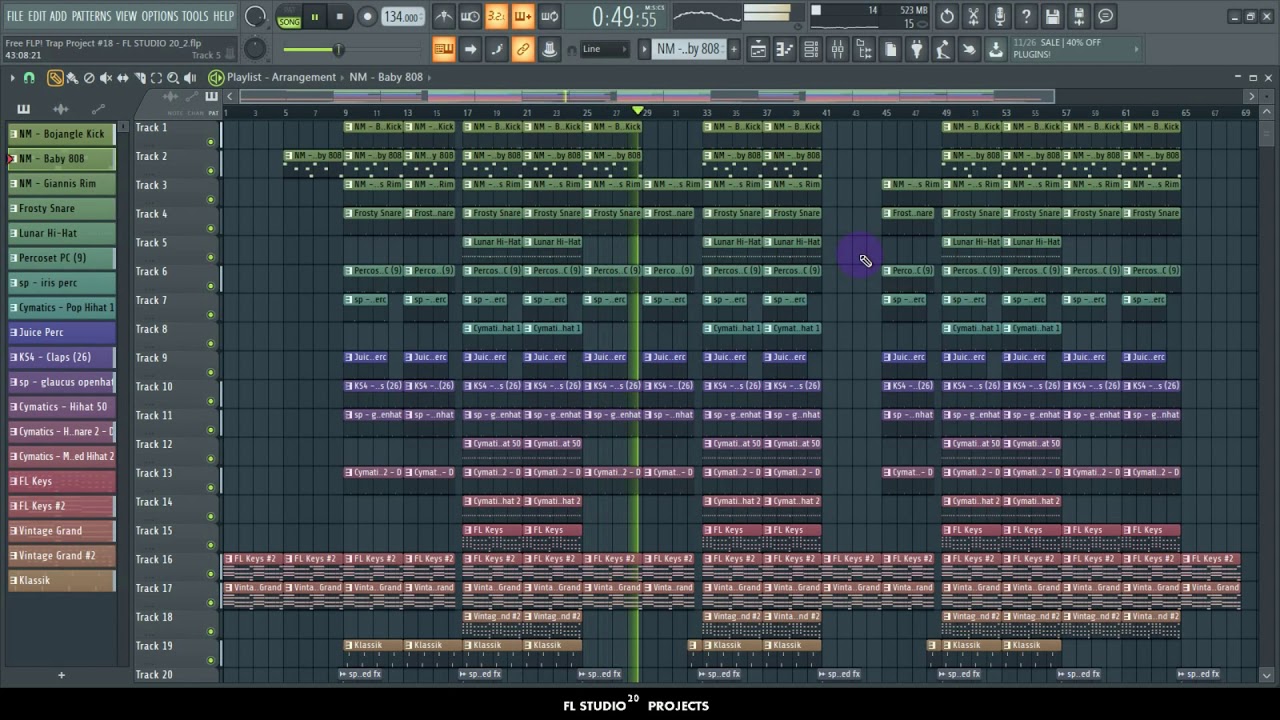The width and height of the screenshot is (1280, 720).
Task: Select the Mute tool in playlist toolbar
Action: [106, 78]
